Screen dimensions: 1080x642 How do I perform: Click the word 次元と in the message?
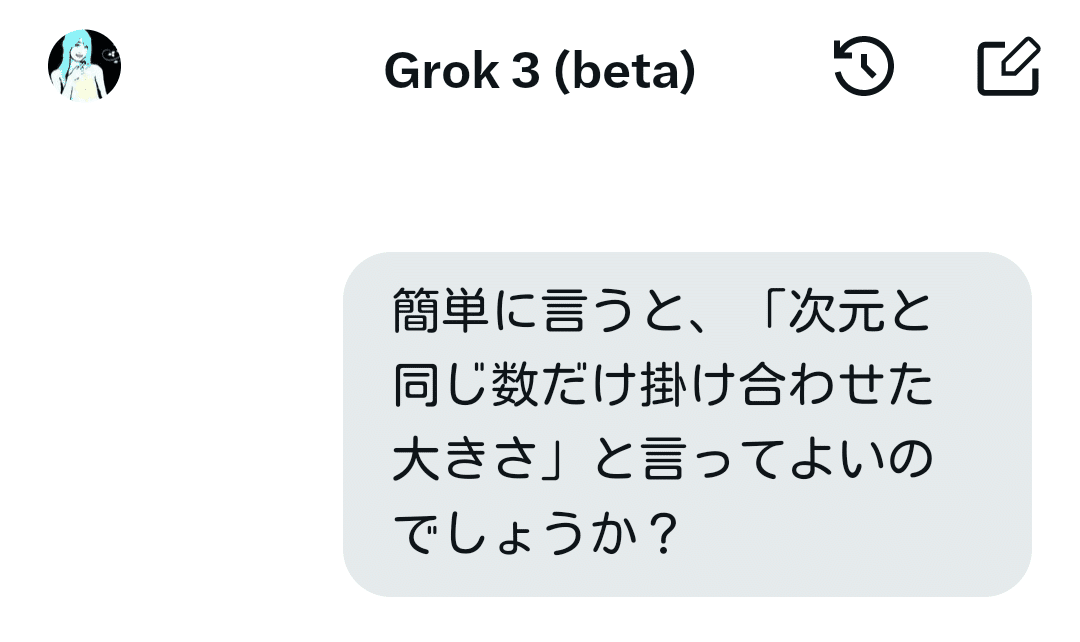pos(860,311)
